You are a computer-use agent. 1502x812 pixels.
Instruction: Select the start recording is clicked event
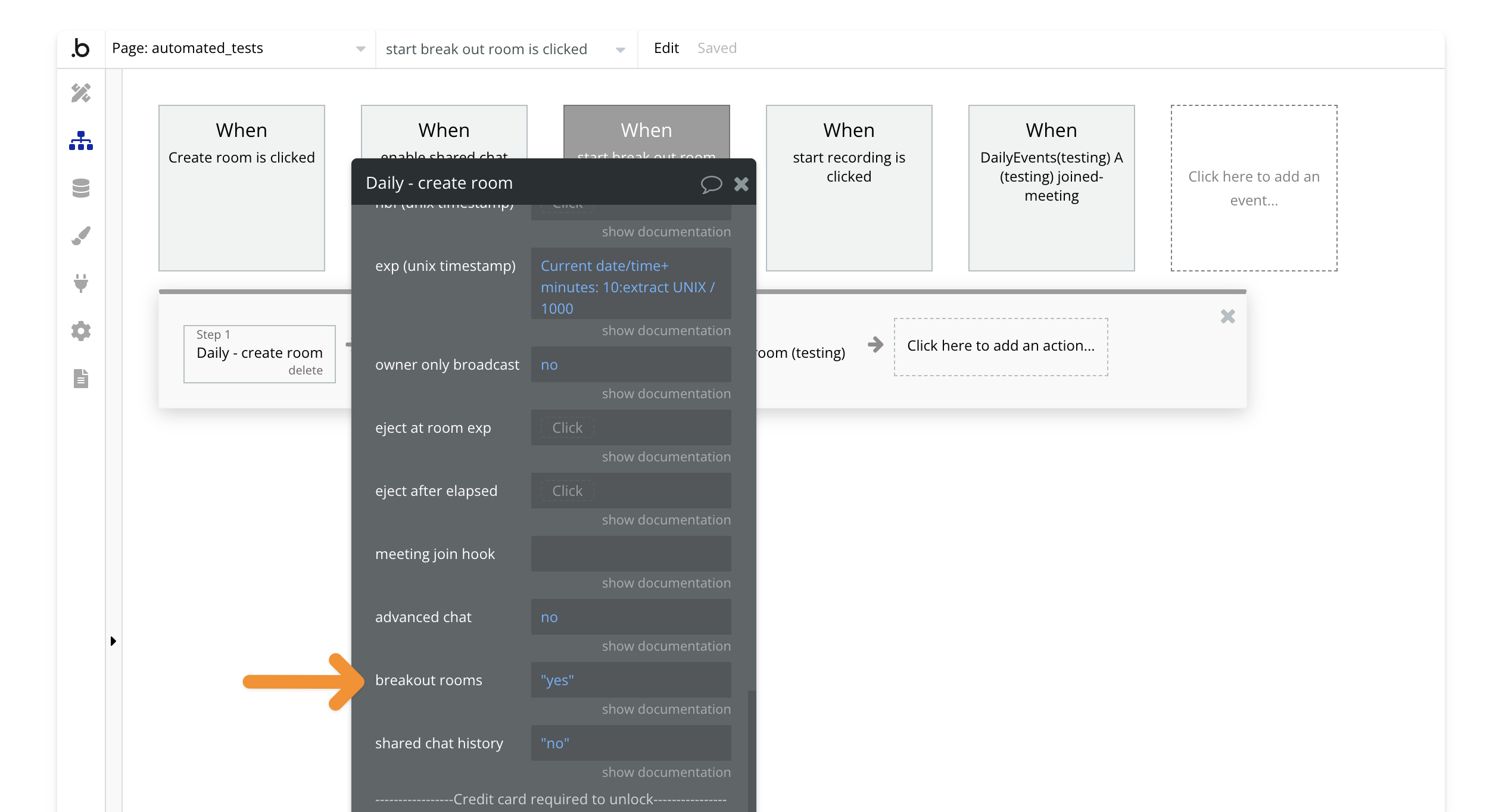849,188
